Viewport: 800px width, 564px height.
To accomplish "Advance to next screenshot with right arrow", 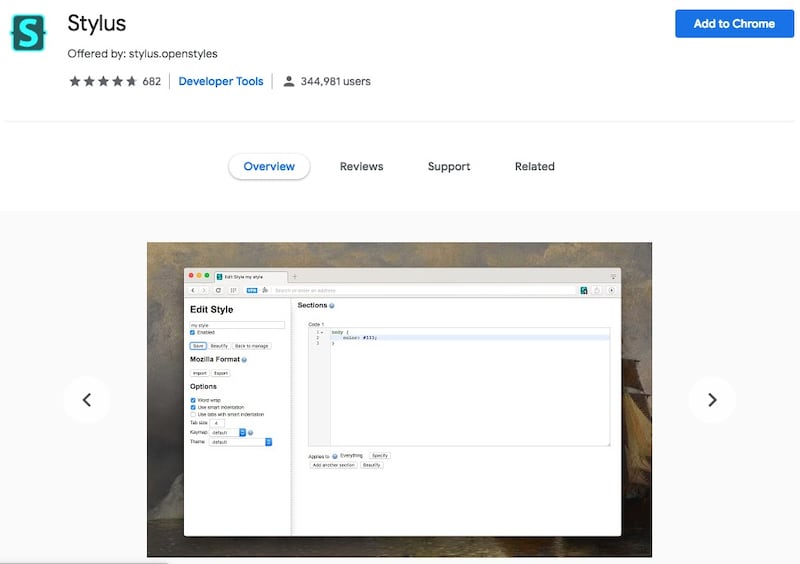I will [712, 400].
